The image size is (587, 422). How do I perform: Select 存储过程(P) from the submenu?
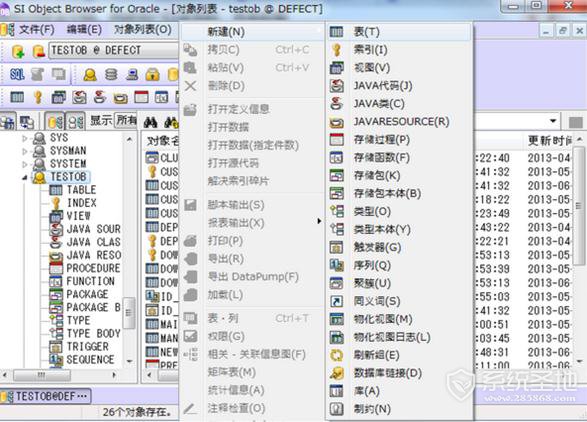click(x=382, y=140)
